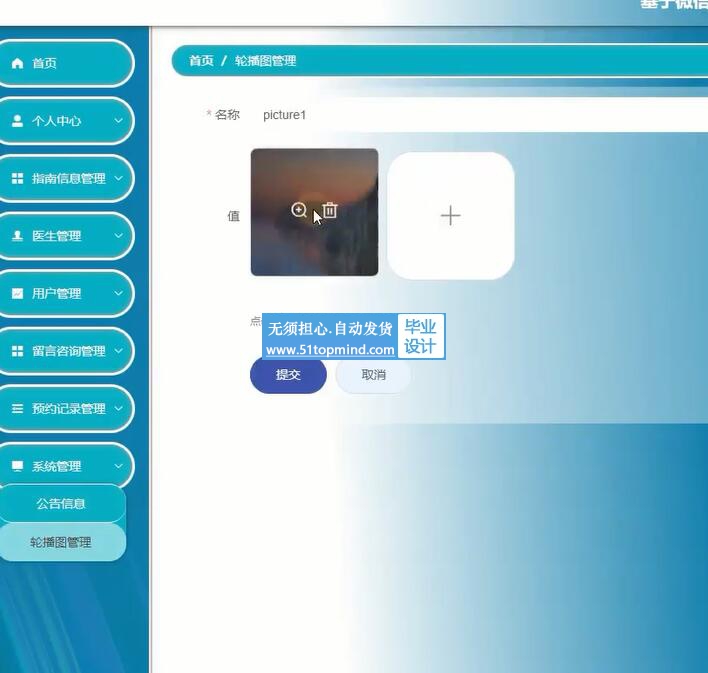Open the 医生管理 menu item
Image resolution: width=708 pixels, height=673 pixels.
coord(66,236)
